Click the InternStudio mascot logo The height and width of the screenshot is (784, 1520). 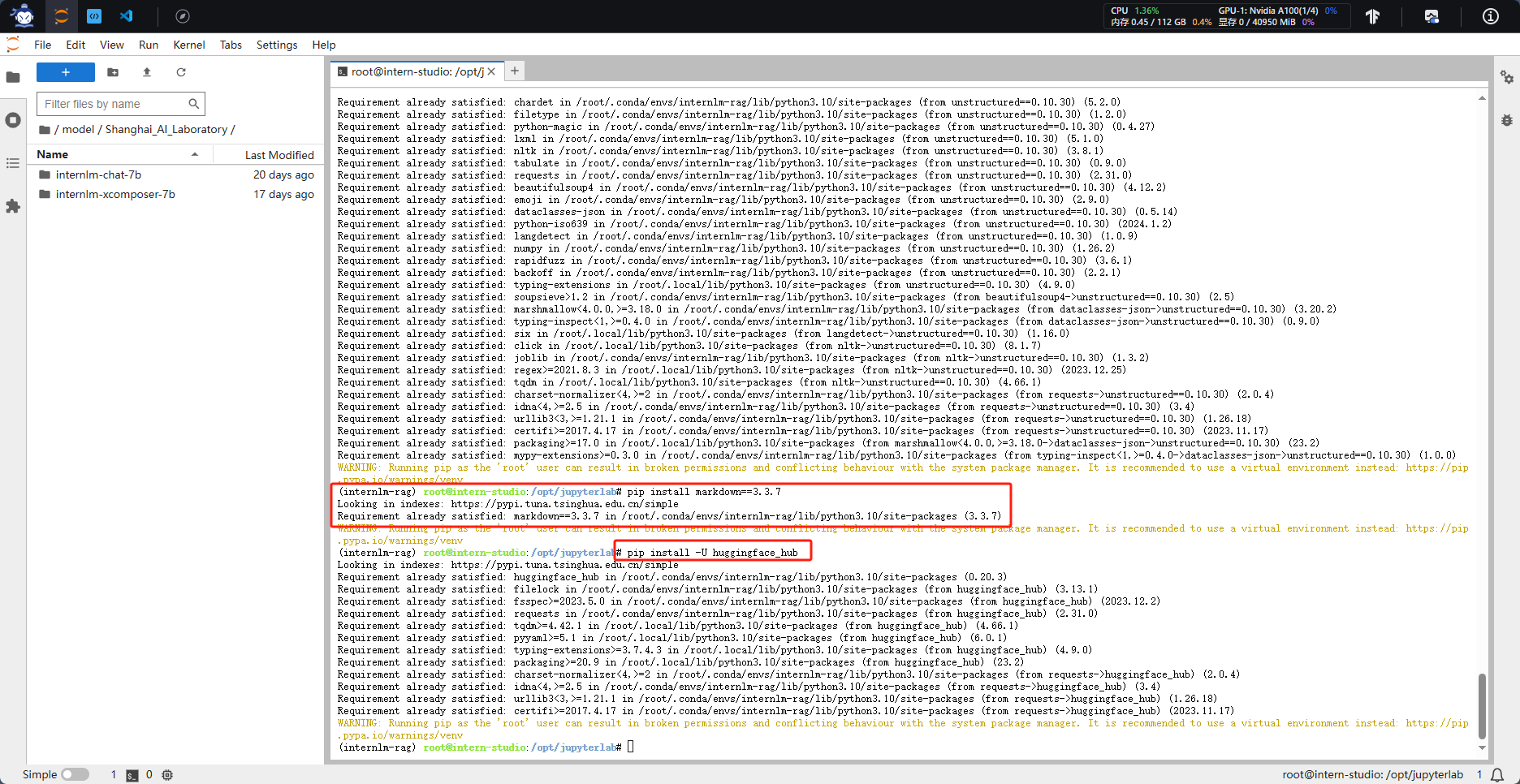pyautogui.click(x=23, y=15)
